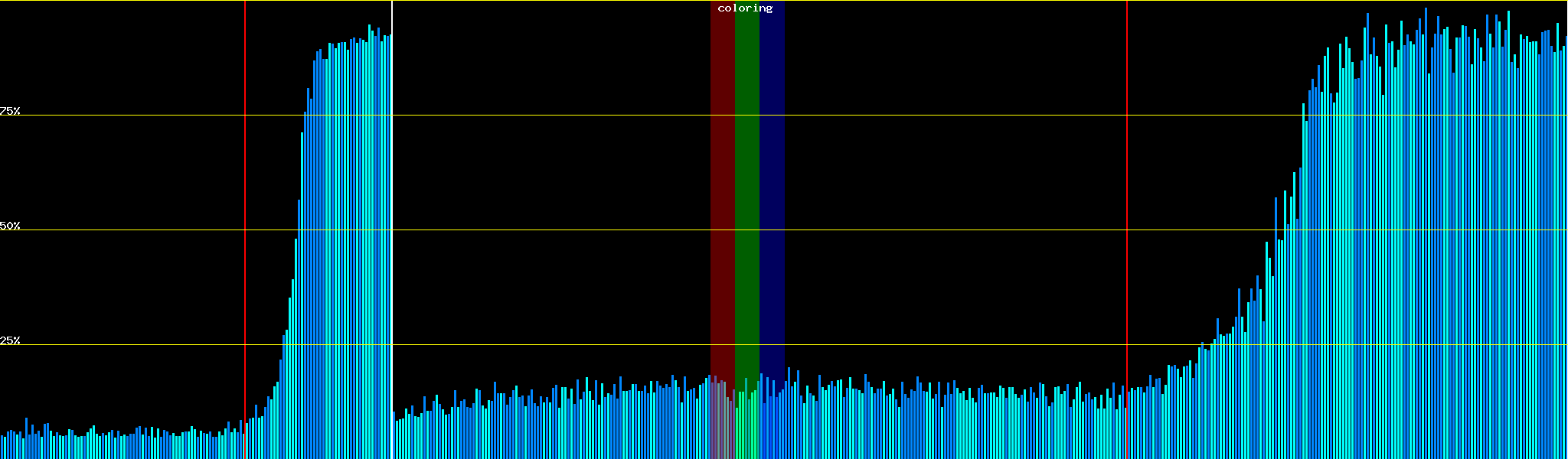This screenshot has height=459, width=1568.
Task: Click the 50% axis label
Action: 10,226
